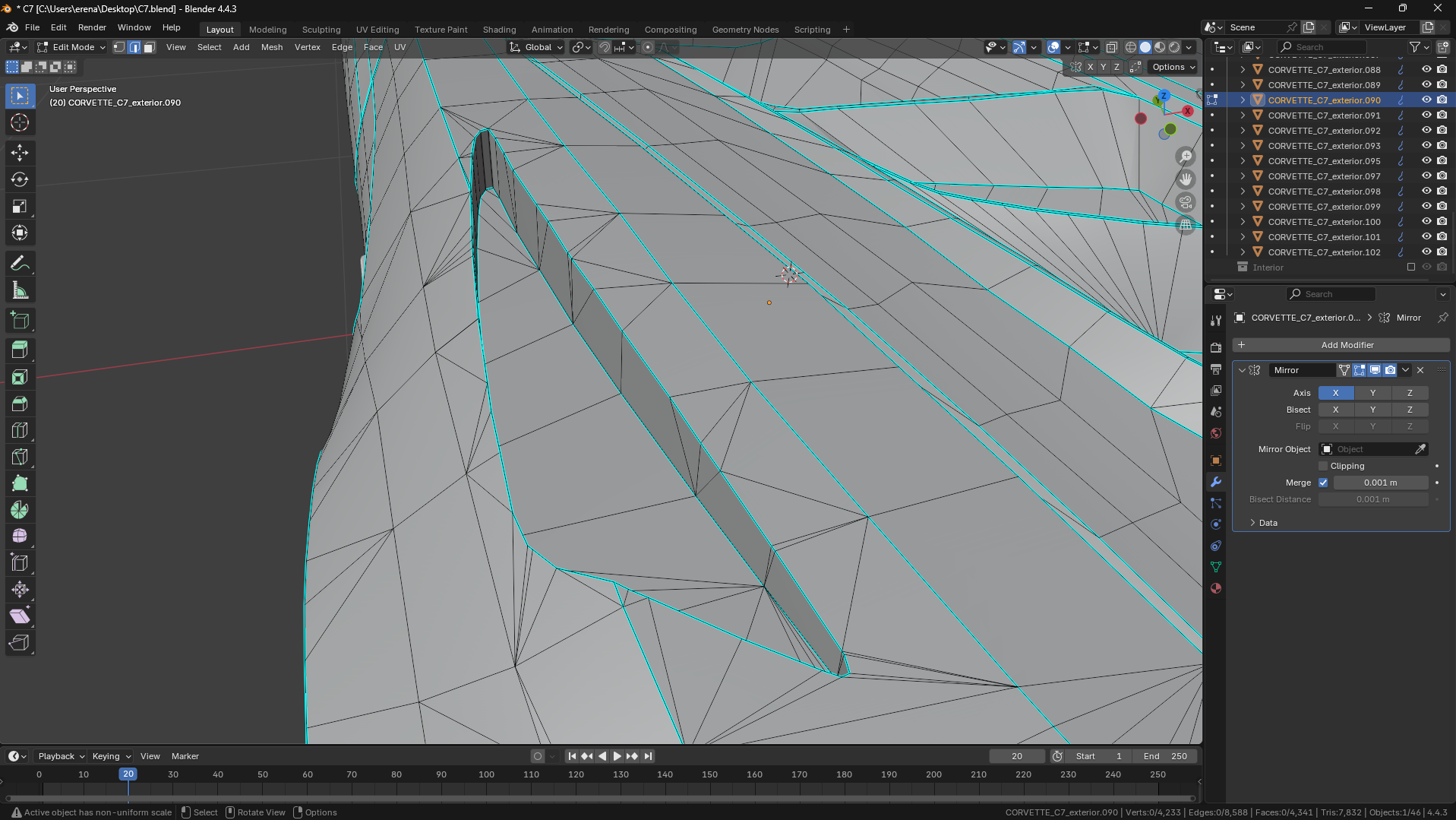Select the Smooth tool
The height and width of the screenshot is (820, 1456).
20,537
